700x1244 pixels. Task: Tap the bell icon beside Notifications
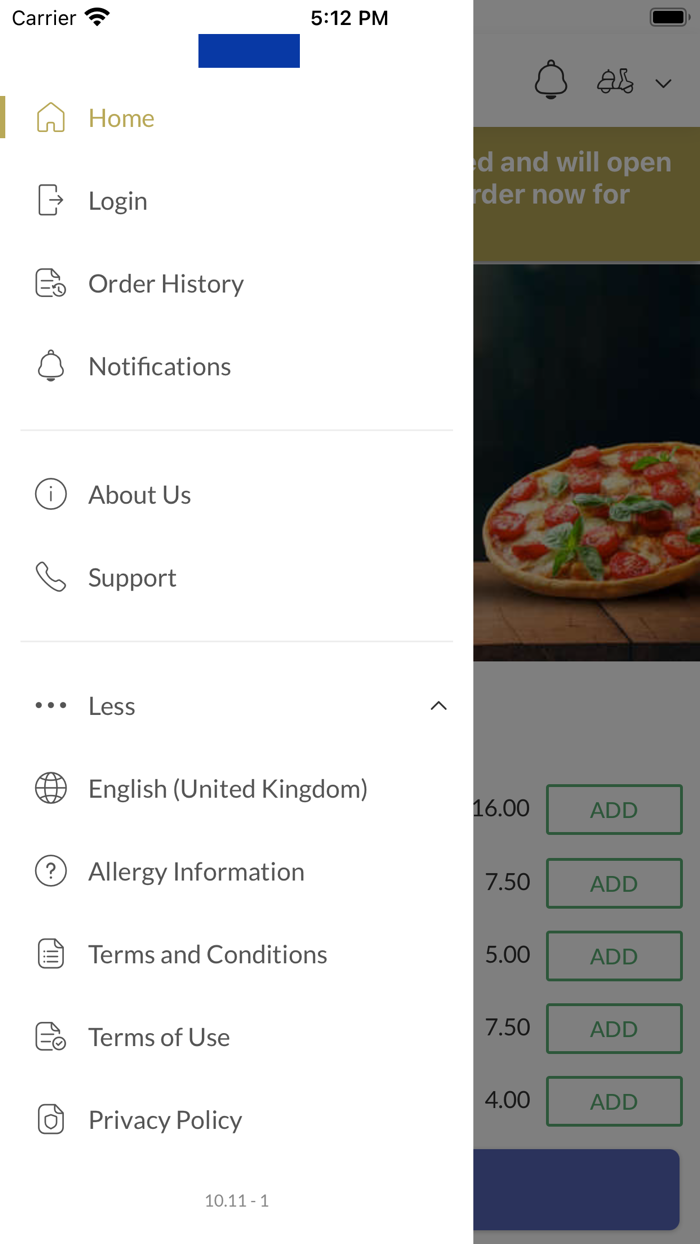pyautogui.click(x=50, y=366)
